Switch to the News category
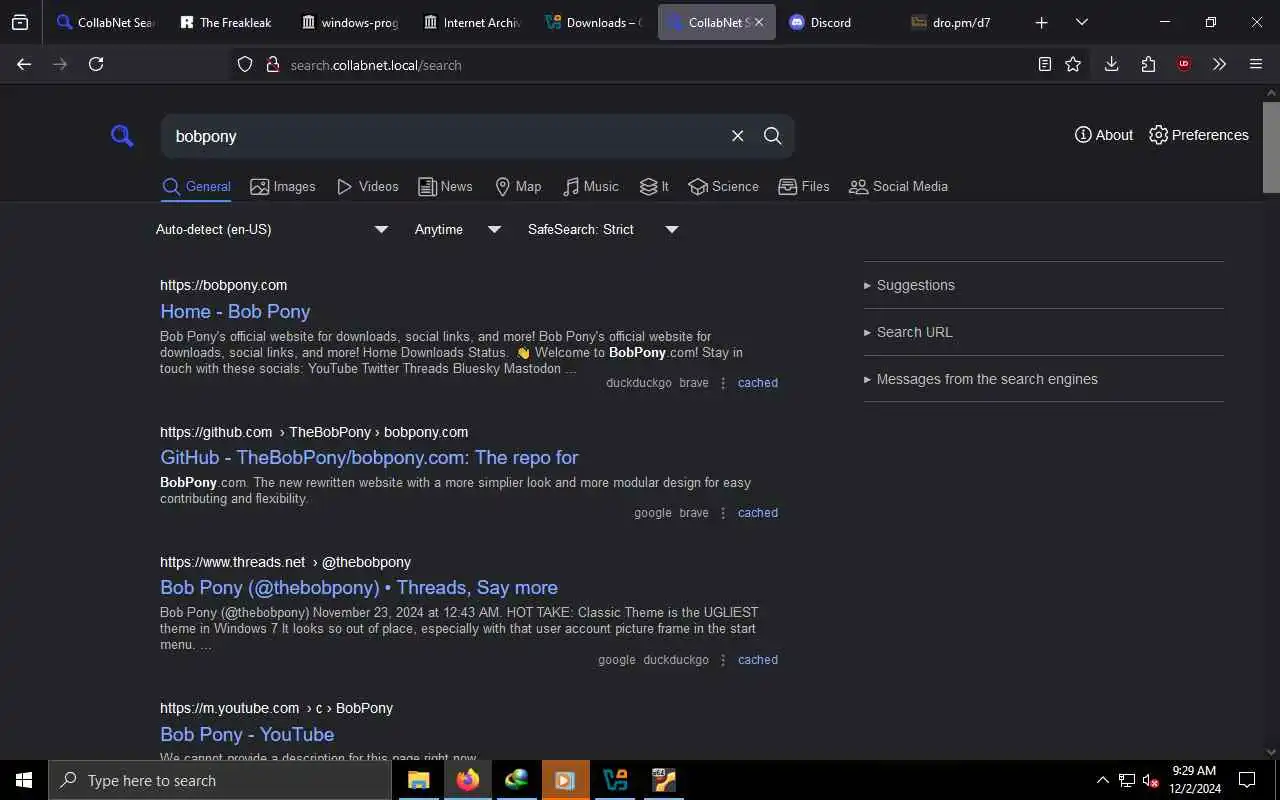The width and height of the screenshot is (1280, 800). point(445,187)
